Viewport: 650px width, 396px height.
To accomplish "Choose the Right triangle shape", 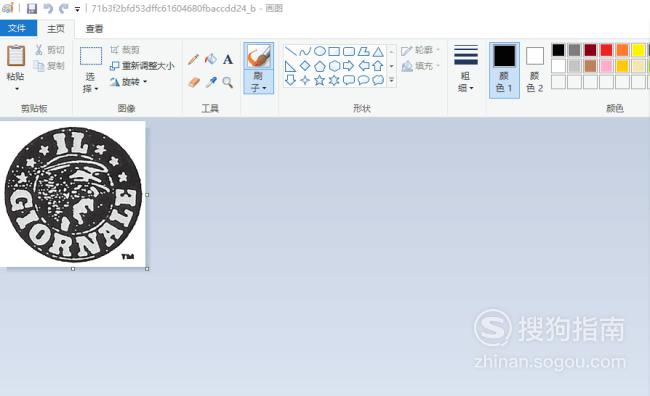I will (291, 66).
